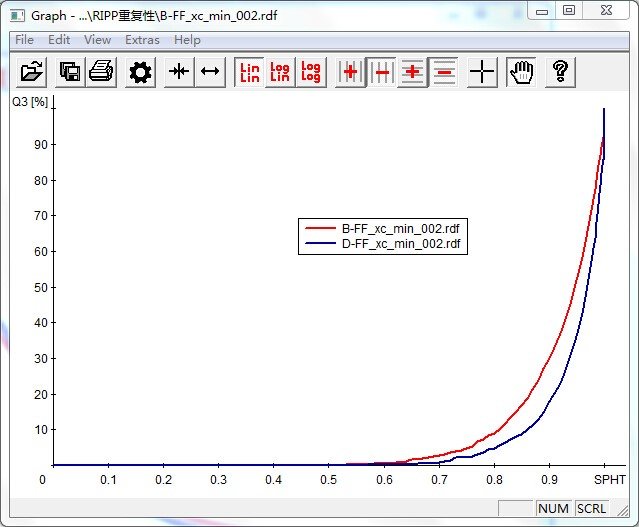
Task: Switch to Lin-Lin axis scaling
Action: pos(249,72)
